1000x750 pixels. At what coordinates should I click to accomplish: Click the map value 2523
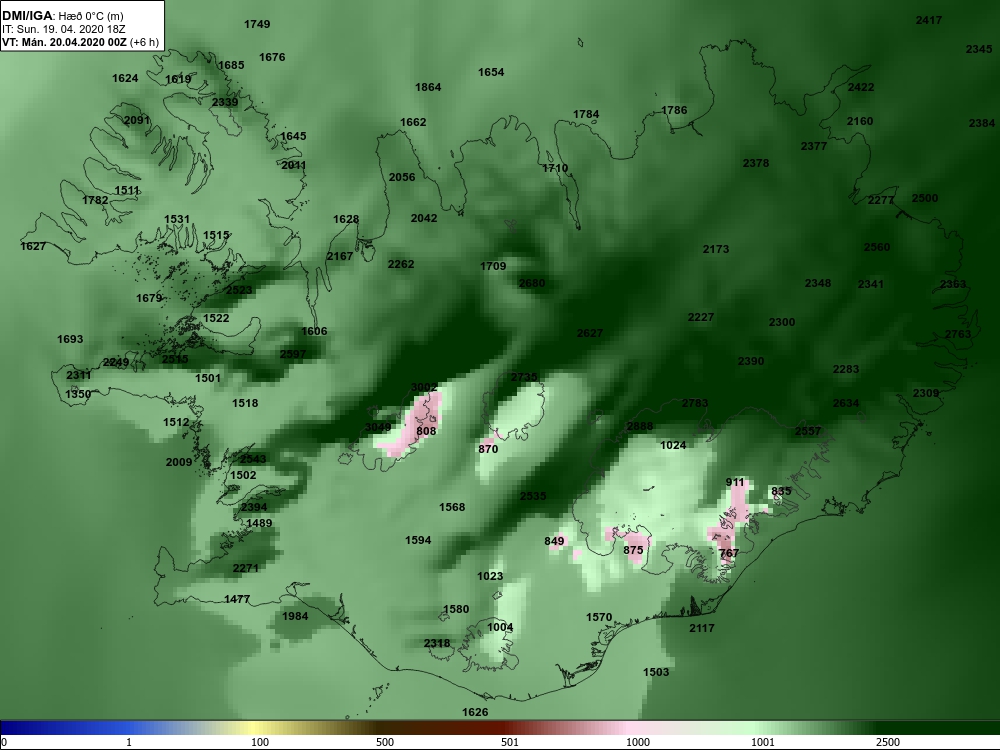click(239, 290)
